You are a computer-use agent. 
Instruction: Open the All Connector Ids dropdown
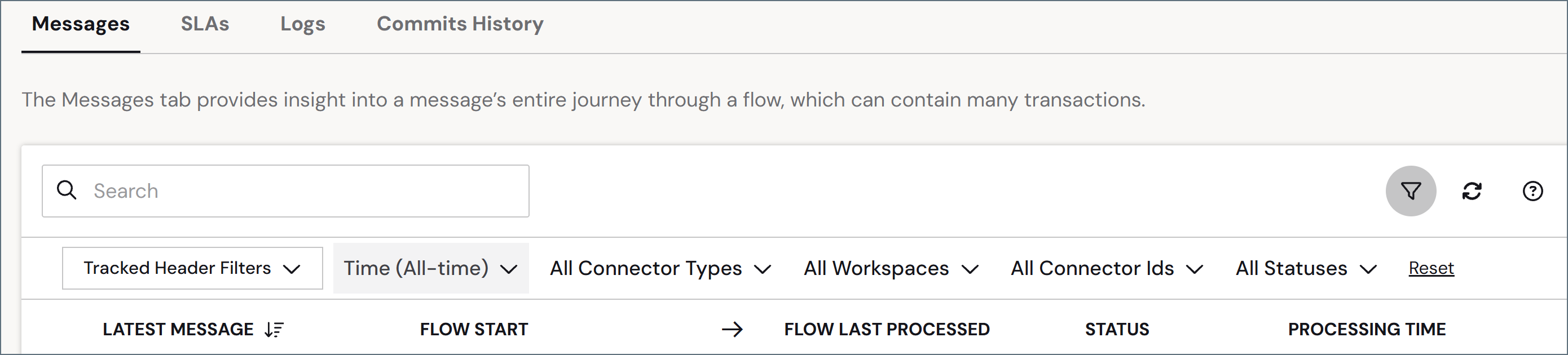(1107, 268)
